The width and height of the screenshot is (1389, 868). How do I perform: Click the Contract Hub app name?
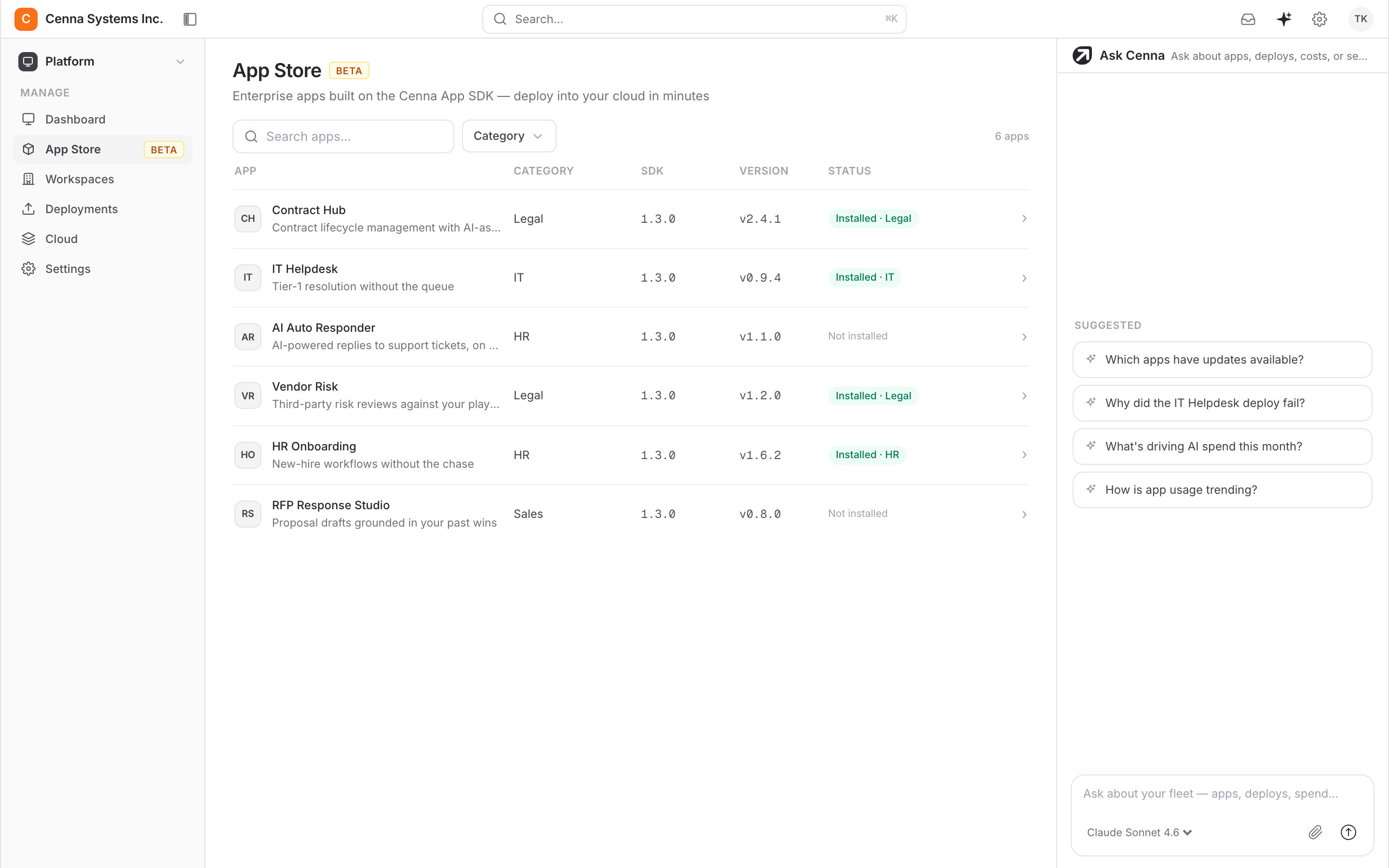click(x=309, y=210)
